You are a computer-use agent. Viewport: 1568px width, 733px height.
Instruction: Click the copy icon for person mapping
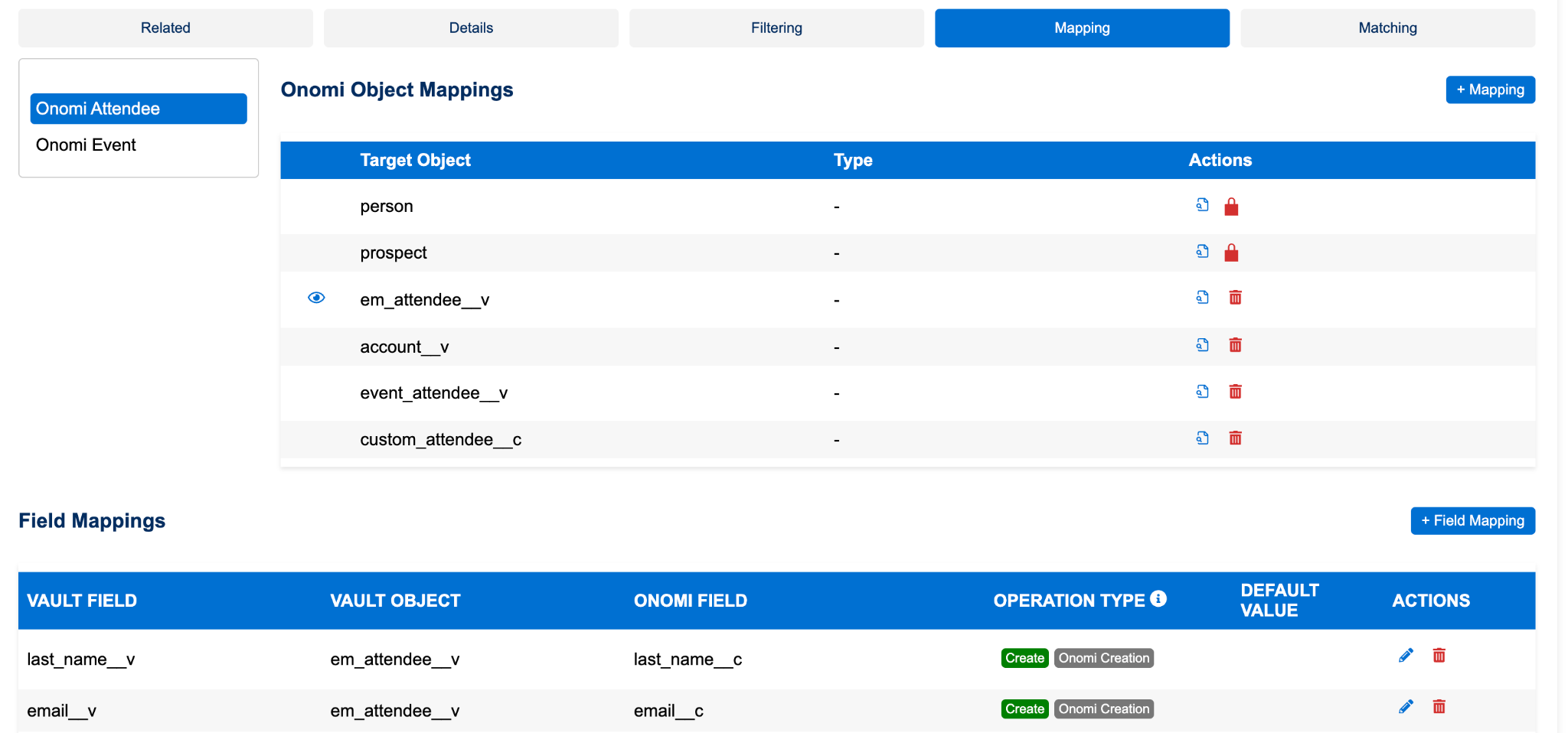pyautogui.click(x=1202, y=205)
